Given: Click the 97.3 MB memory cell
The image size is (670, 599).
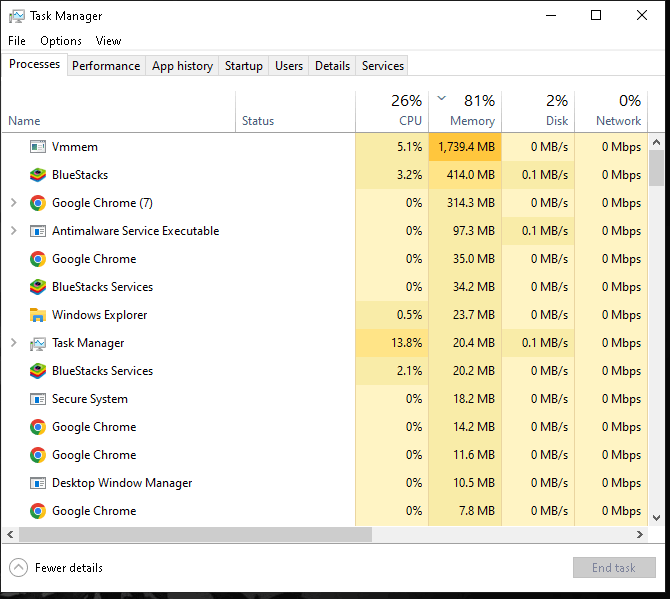Looking at the screenshot, I should (x=465, y=231).
